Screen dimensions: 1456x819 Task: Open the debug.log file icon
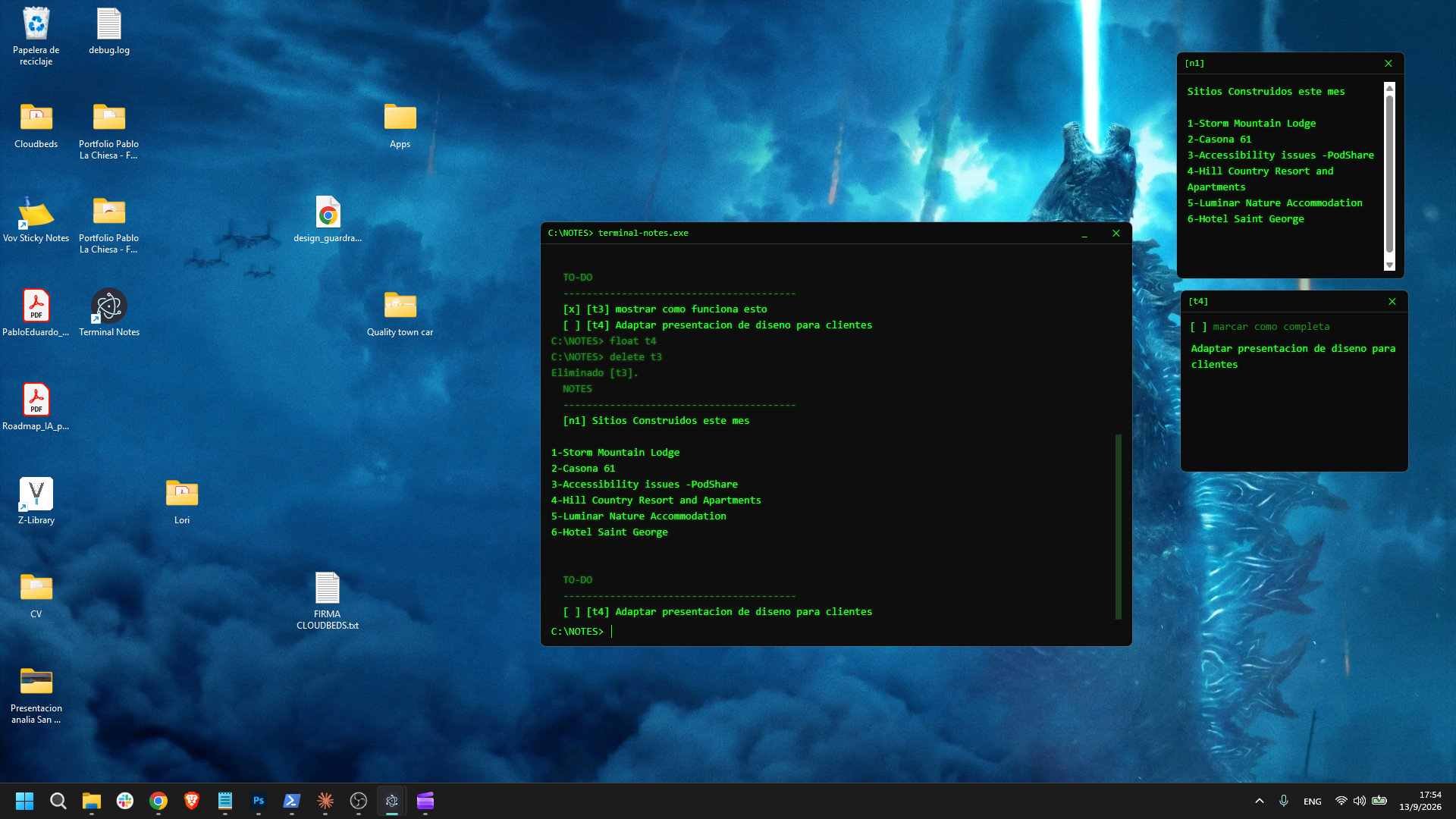point(108,31)
